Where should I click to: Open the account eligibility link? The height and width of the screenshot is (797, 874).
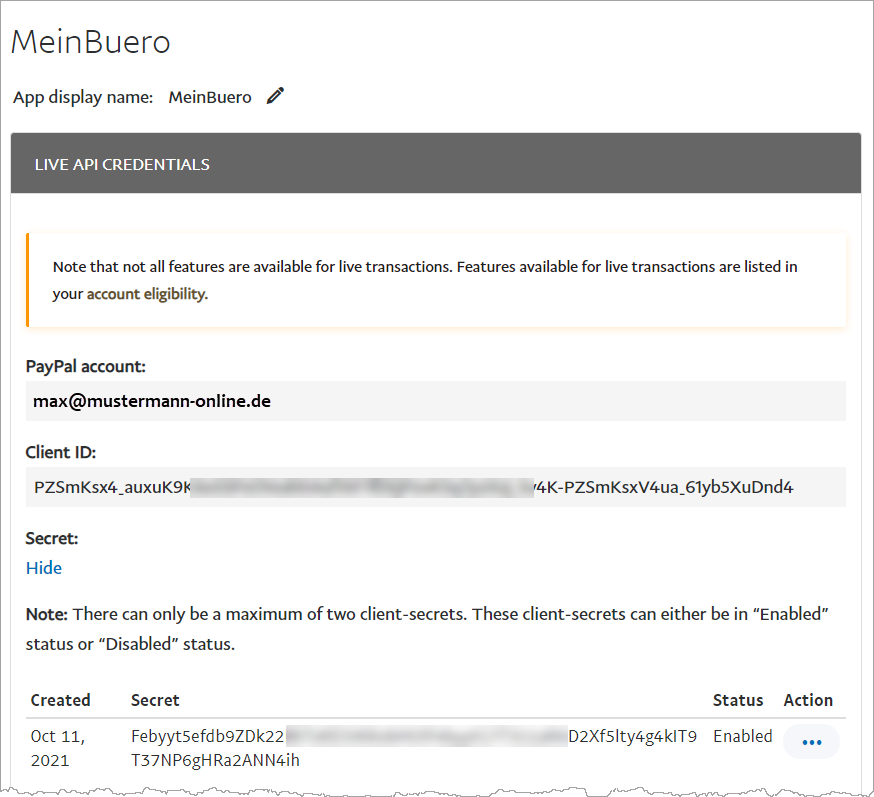tap(146, 295)
